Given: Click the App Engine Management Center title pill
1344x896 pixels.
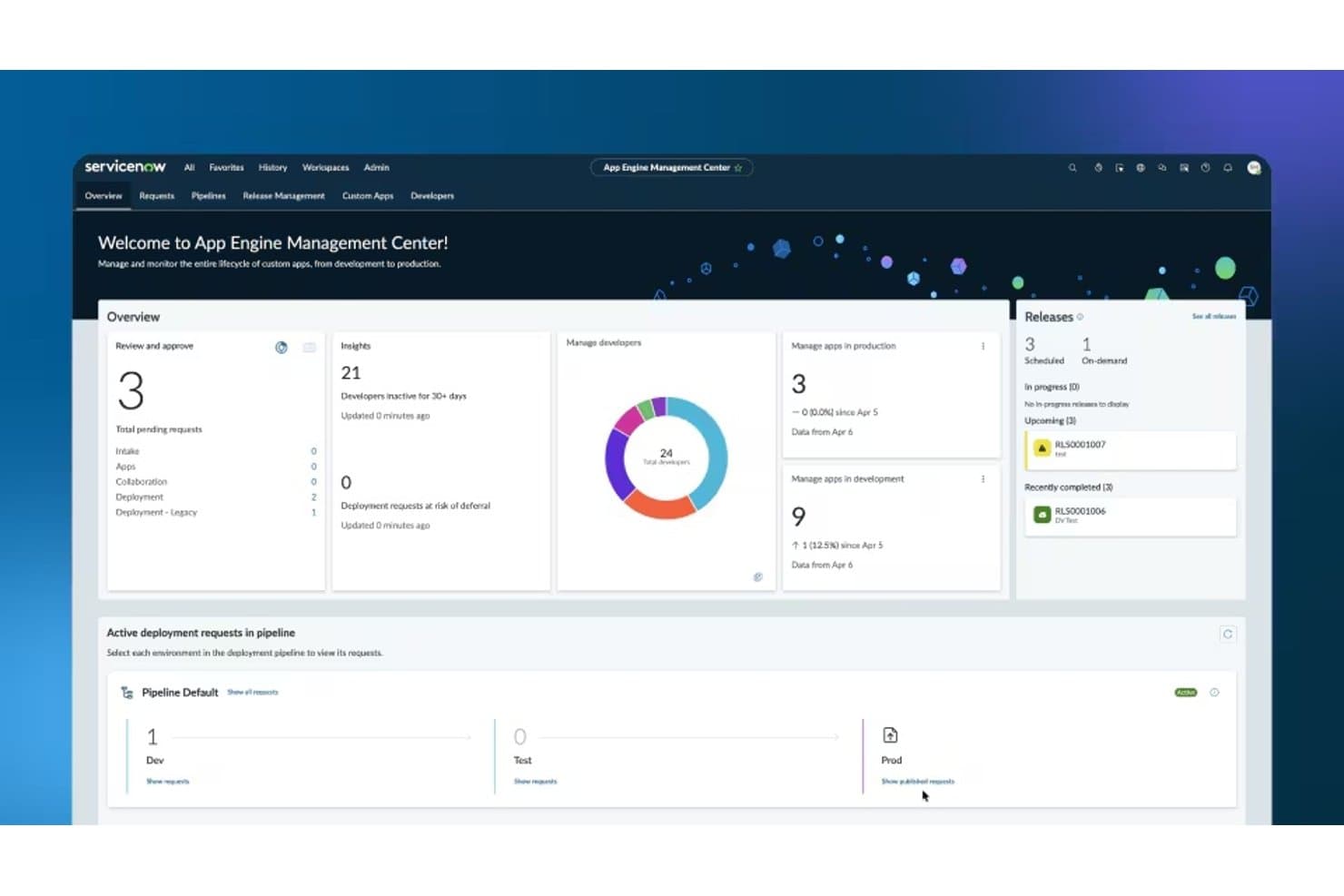Looking at the screenshot, I should [672, 168].
